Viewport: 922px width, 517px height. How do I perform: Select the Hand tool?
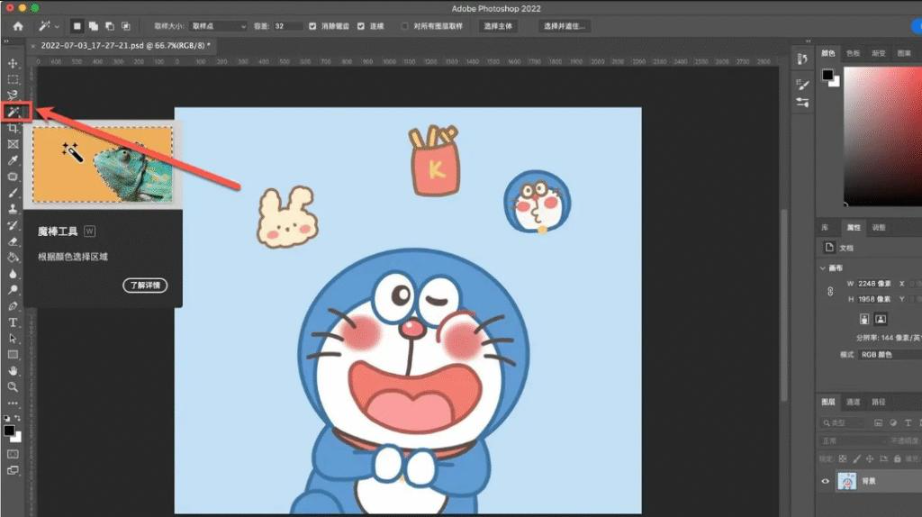12,371
